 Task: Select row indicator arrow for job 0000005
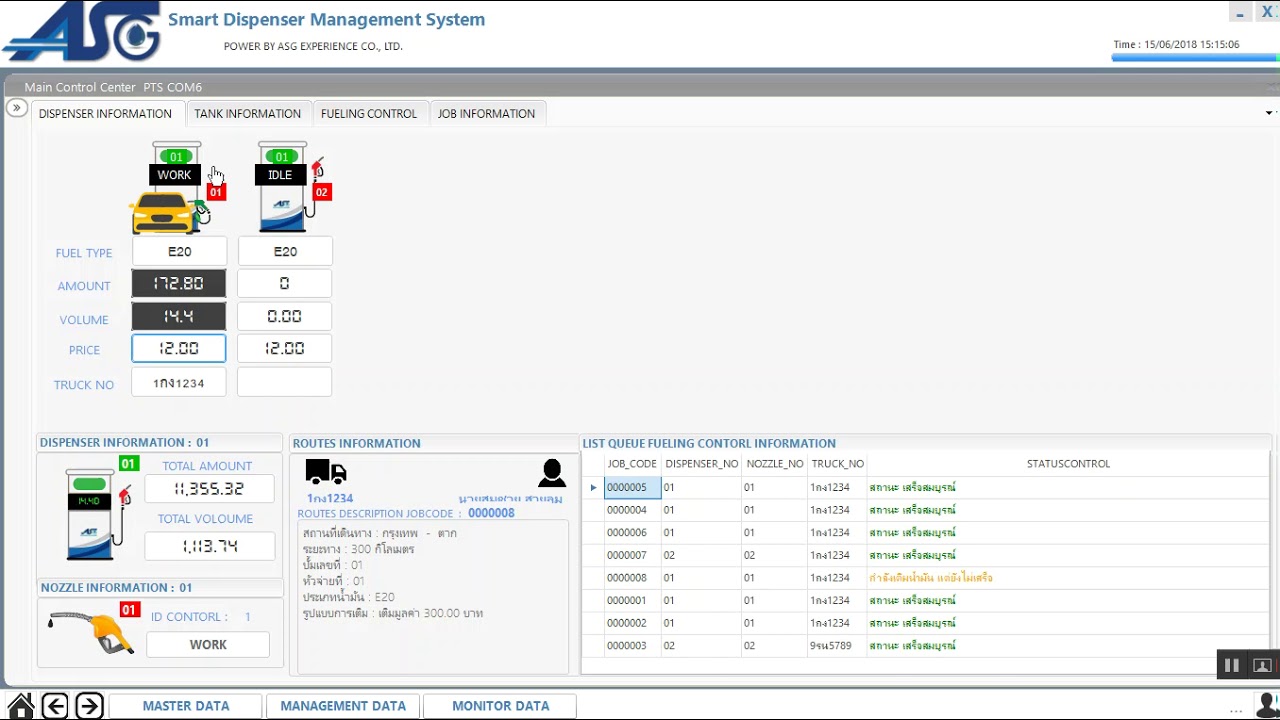pos(593,488)
